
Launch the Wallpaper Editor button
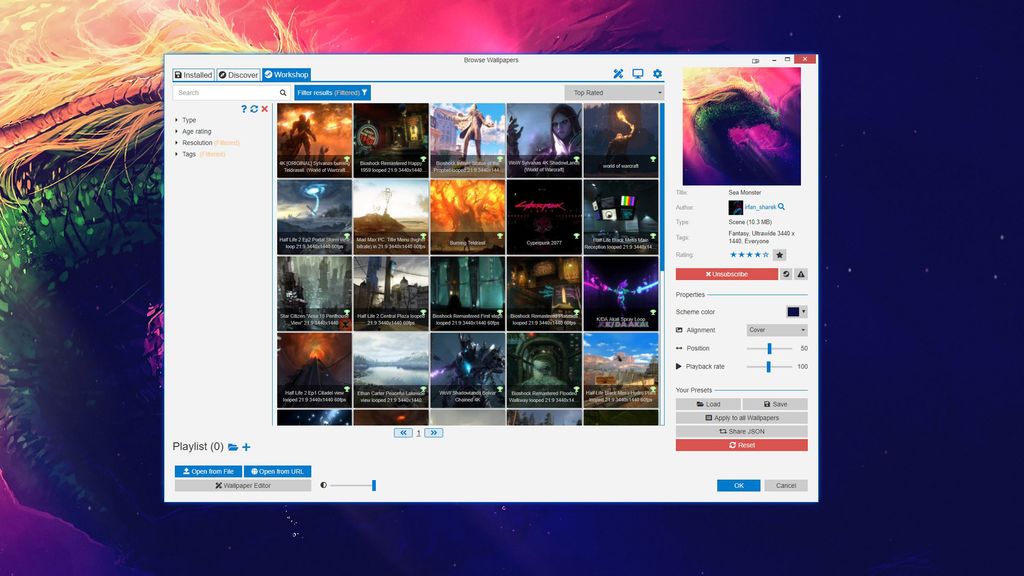click(x=243, y=485)
